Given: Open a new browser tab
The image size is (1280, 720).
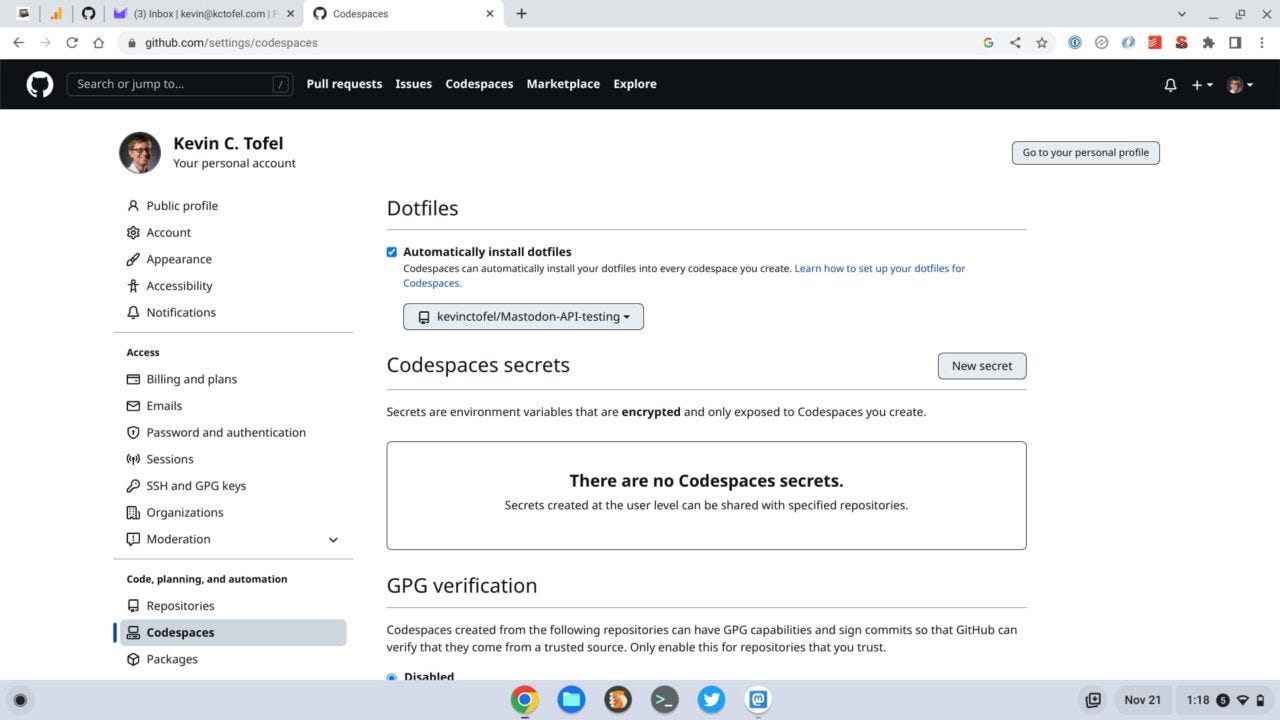Looking at the screenshot, I should point(521,14).
